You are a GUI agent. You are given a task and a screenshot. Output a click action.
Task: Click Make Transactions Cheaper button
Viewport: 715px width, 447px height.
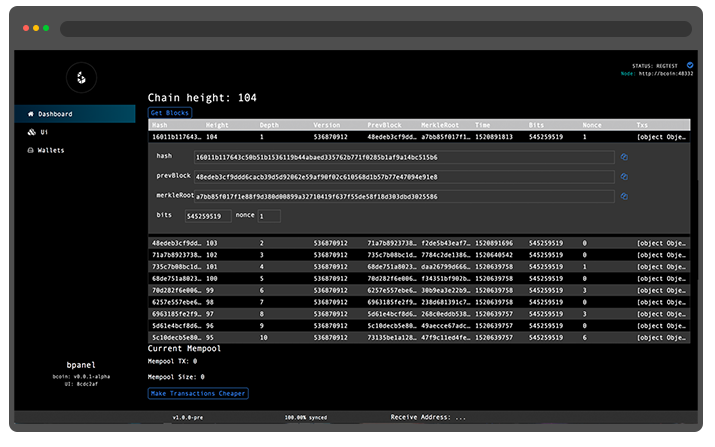[198, 393]
